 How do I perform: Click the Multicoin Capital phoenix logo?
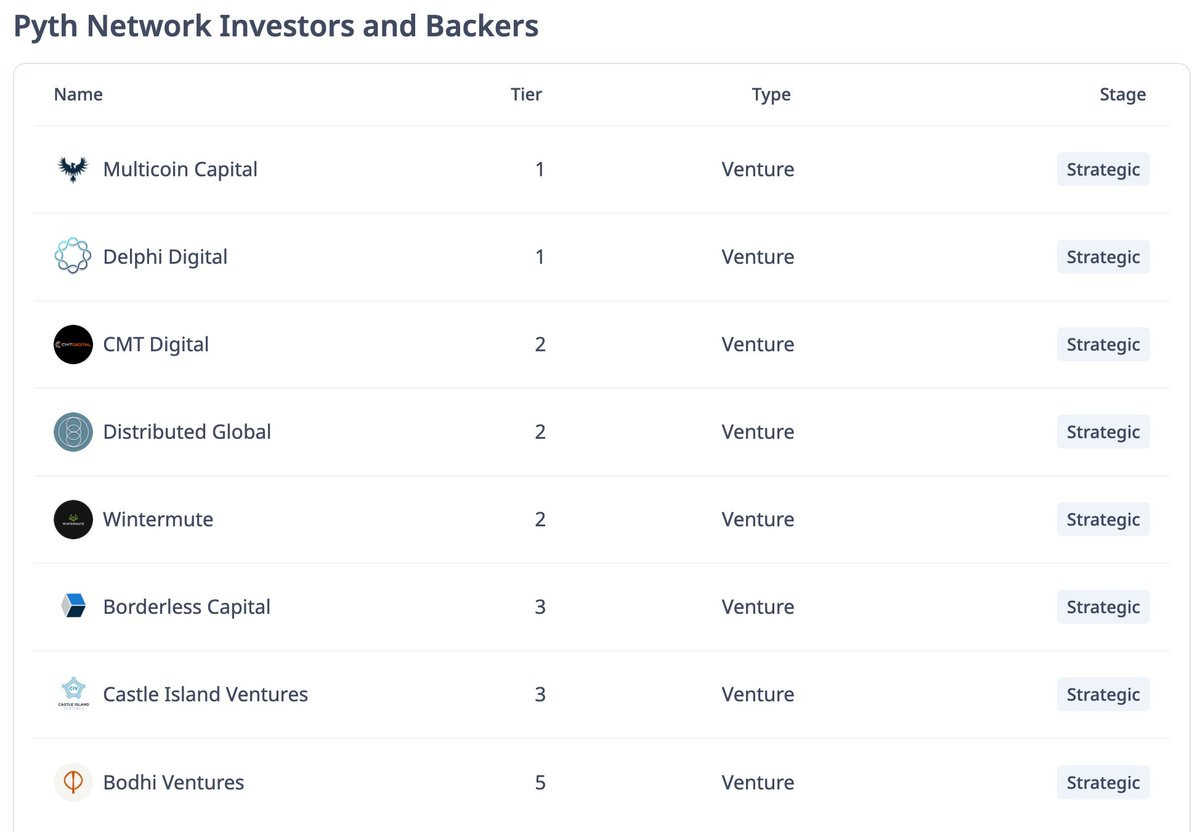(72, 169)
